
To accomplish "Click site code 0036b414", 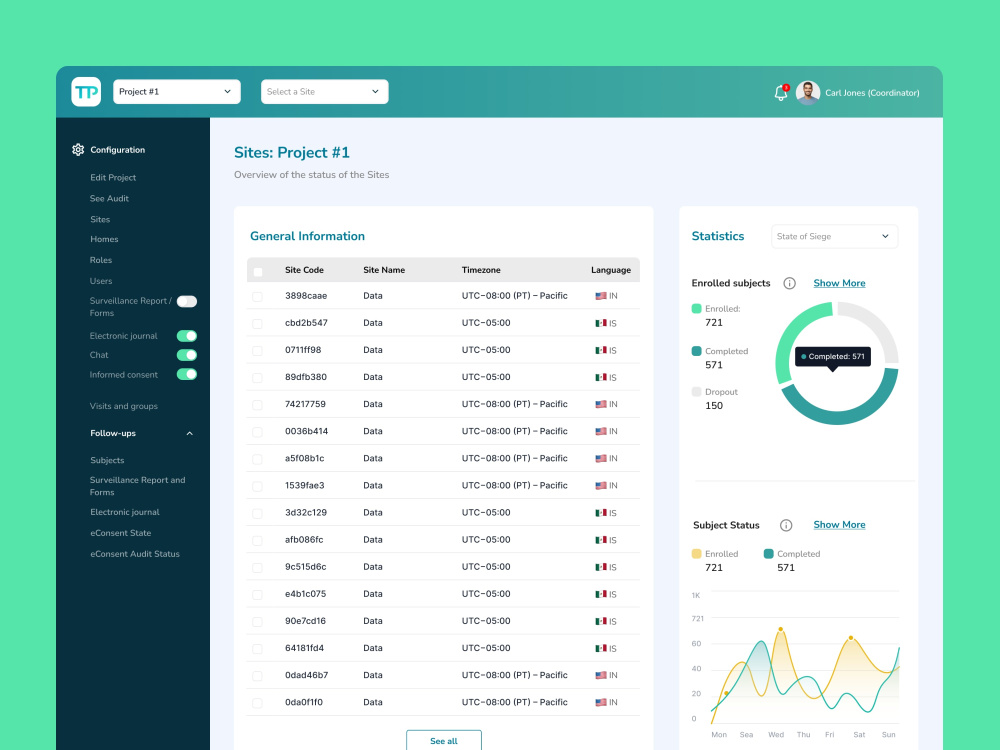I will (x=306, y=431).
